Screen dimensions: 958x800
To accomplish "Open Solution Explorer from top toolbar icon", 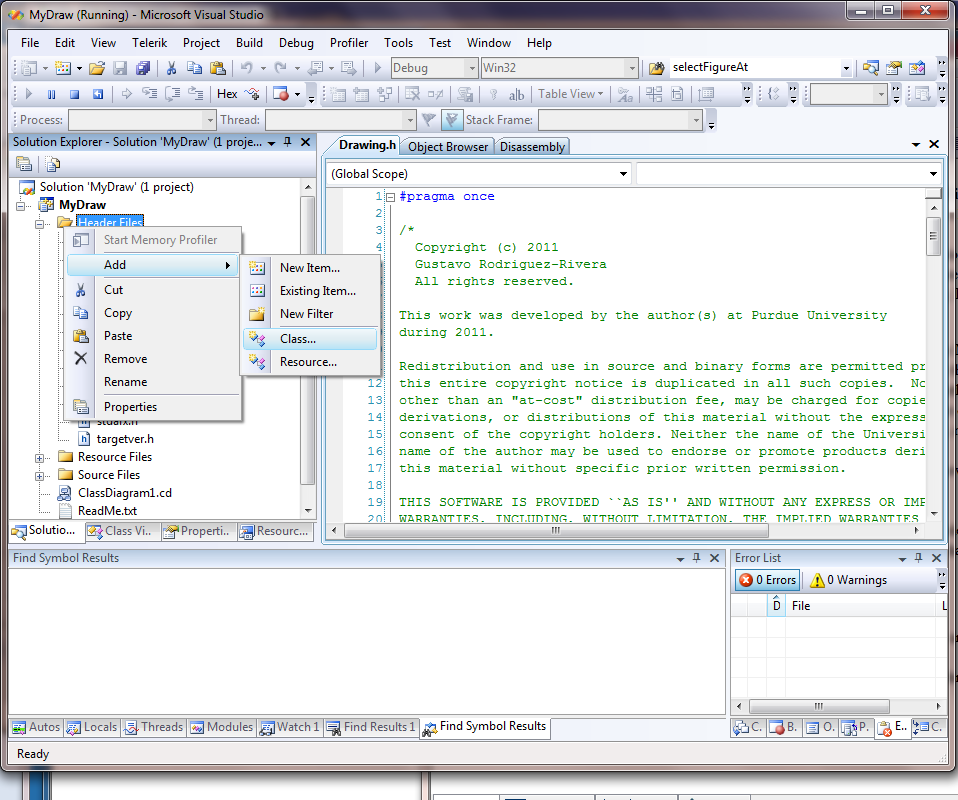I will tap(871, 68).
